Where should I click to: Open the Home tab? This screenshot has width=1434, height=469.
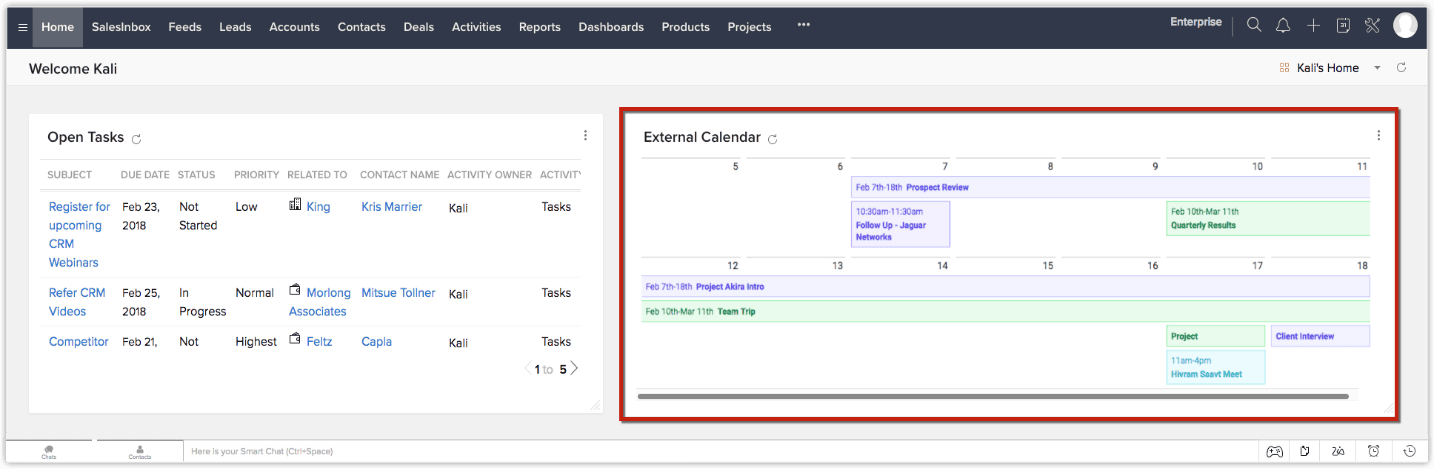click(58, 27)
